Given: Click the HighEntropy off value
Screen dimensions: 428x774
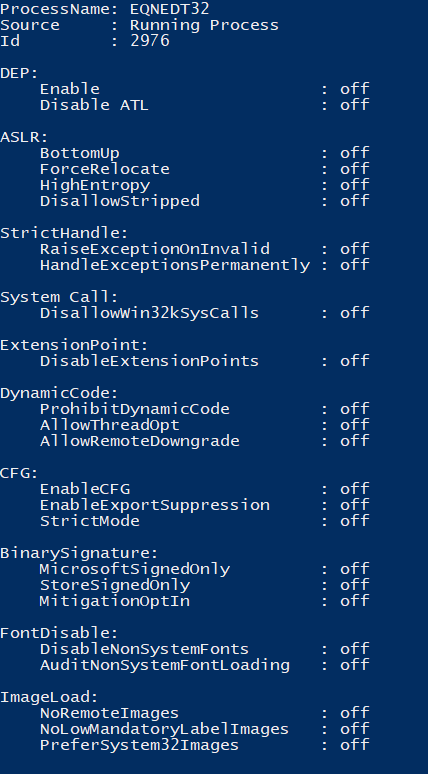Looking at the screenshot, I should pyautogui.click(x=354, y=185).
